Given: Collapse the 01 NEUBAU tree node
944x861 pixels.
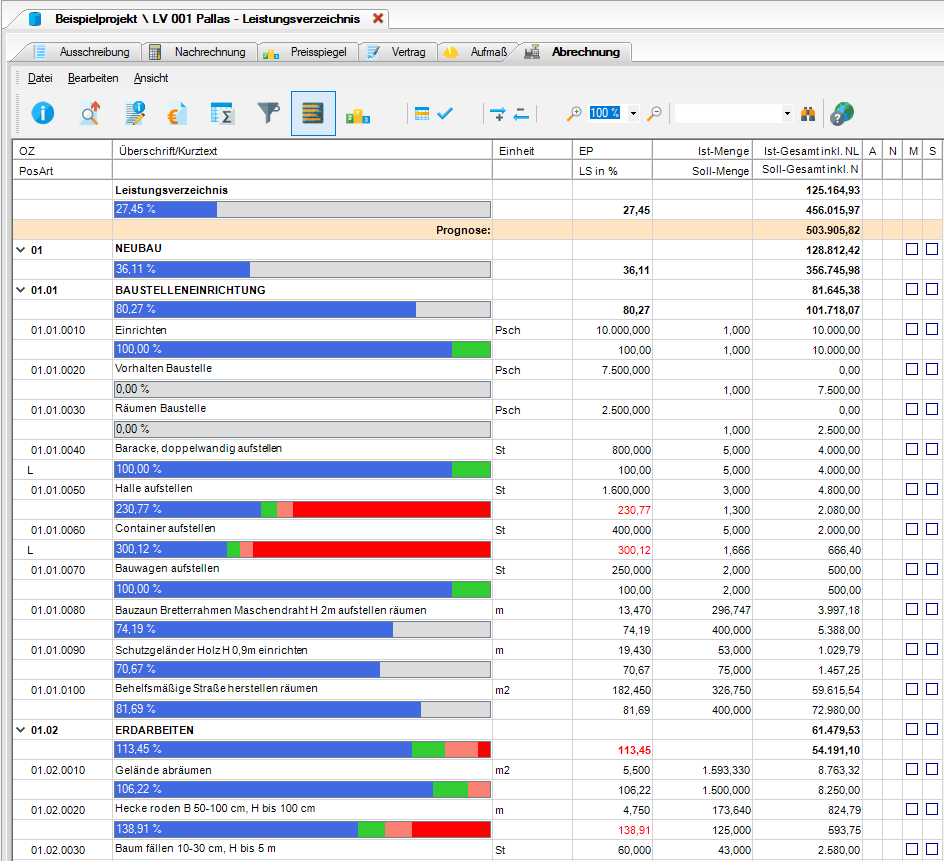Looking at the screenshot, I should click(20, 249).
